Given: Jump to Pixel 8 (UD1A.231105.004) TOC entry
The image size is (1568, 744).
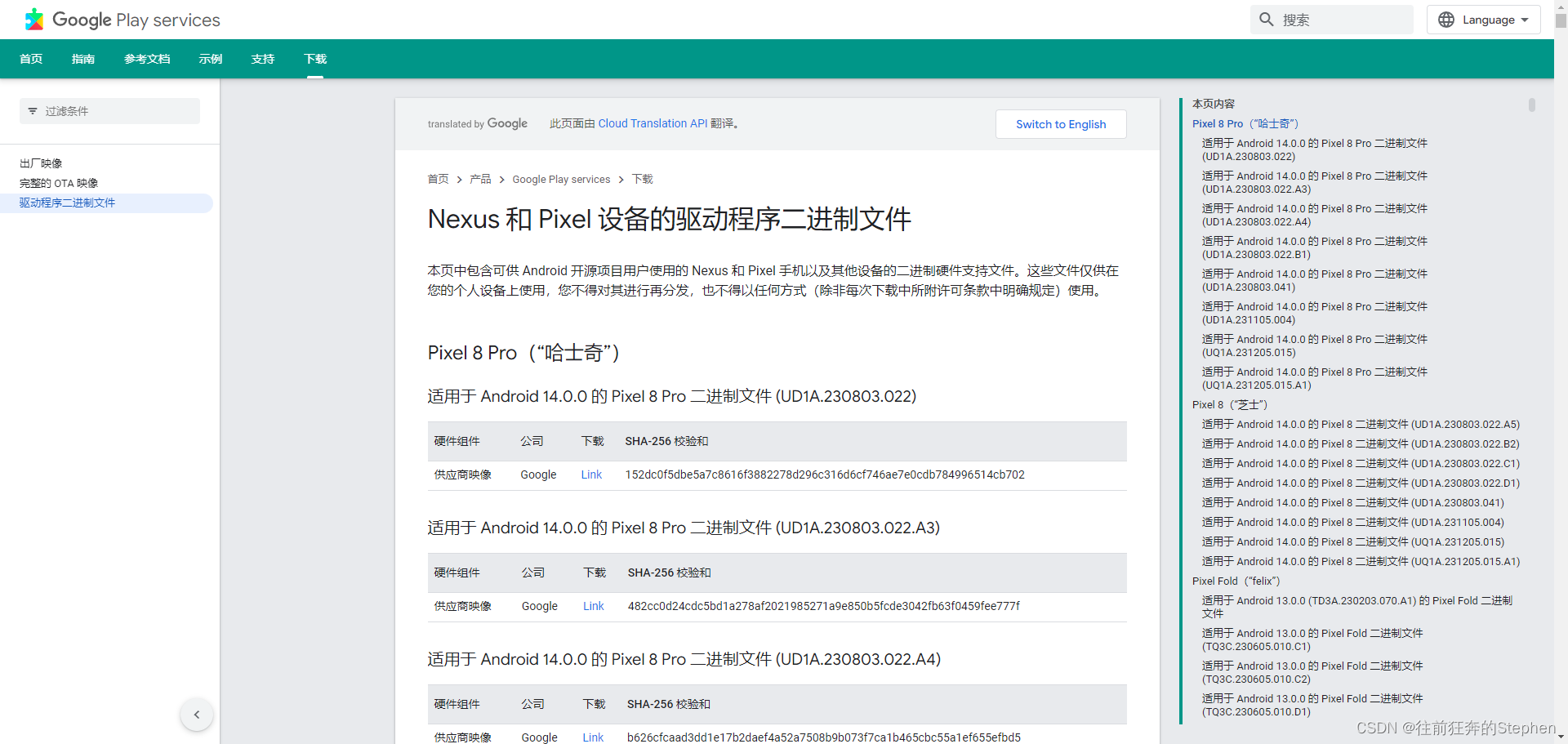Looking at the screenshot, I should (x=1353, y=523).
